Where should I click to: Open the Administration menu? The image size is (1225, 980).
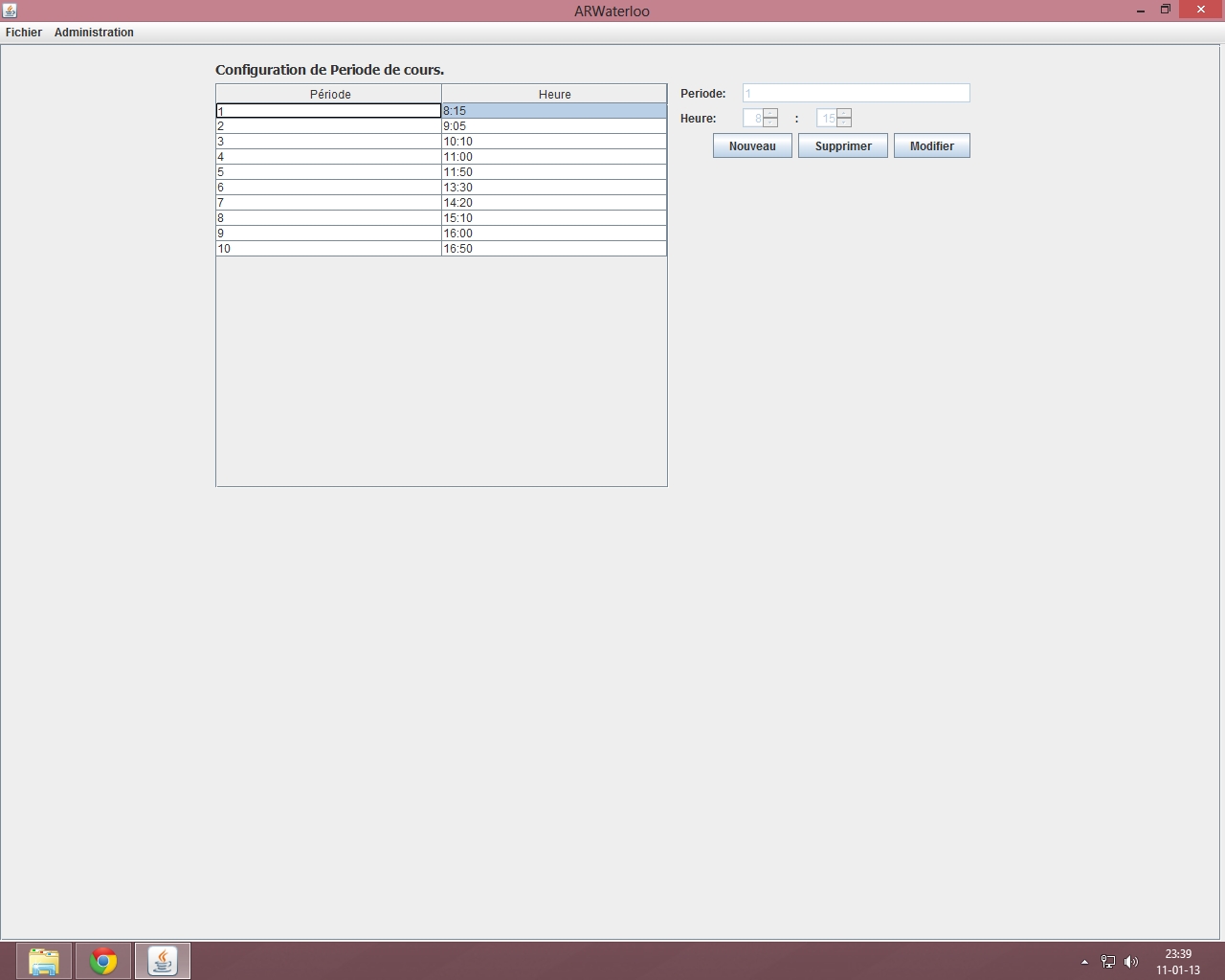point(94,33)
